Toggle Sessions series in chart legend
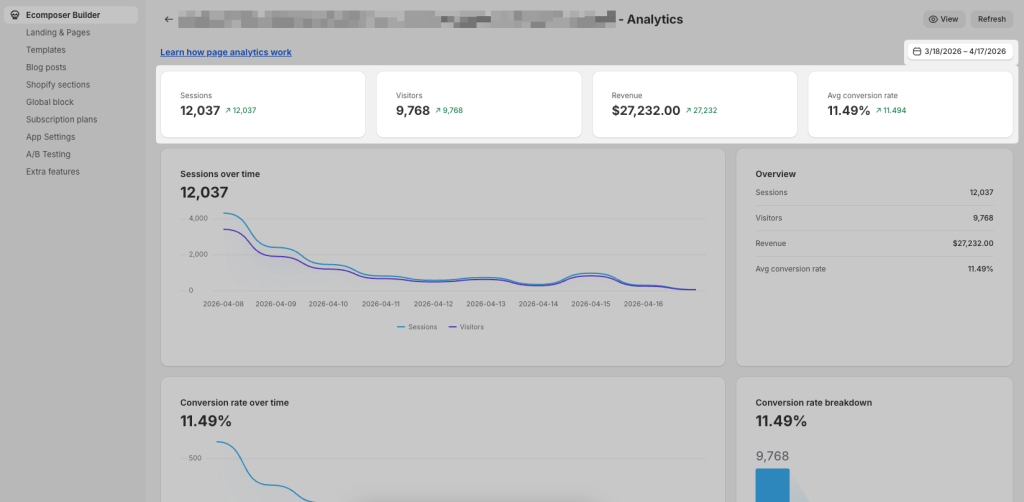1024x502 pixels. tap(417, 327)
